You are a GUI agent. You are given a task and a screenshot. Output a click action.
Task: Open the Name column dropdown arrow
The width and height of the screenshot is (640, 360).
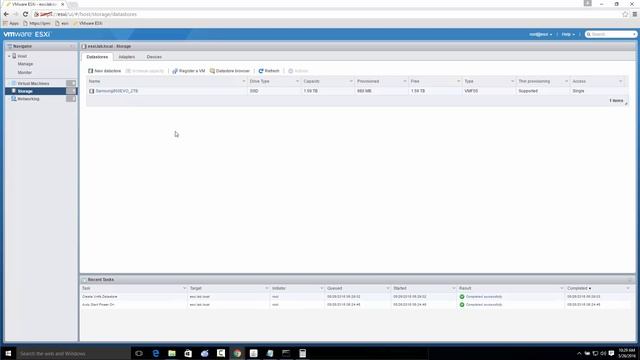(244, 81)
